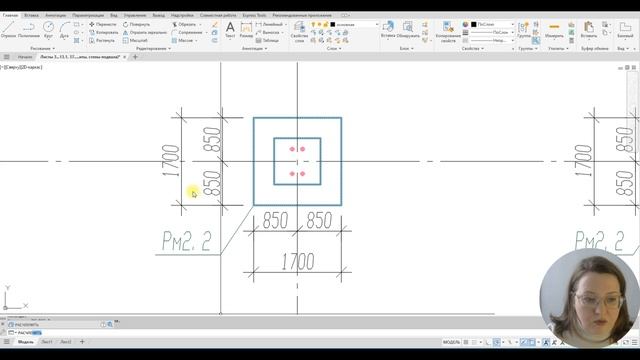Select the Круг circle tool
The width and height of the screenshot is (640, 360).
[48, 30]
